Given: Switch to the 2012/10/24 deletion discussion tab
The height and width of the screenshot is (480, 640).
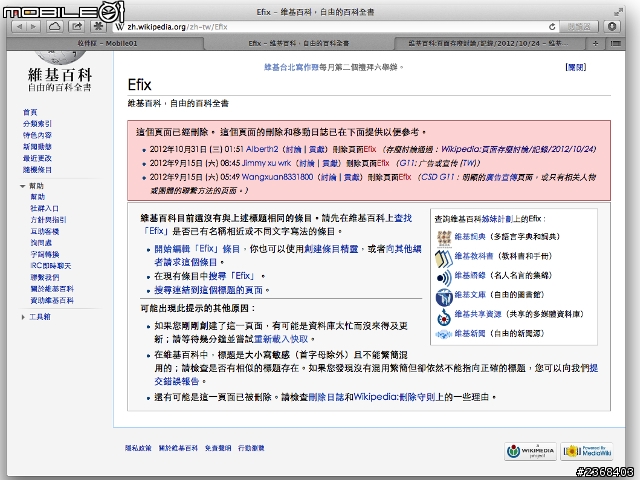Looking at the screenshot, I should (490, 43).
